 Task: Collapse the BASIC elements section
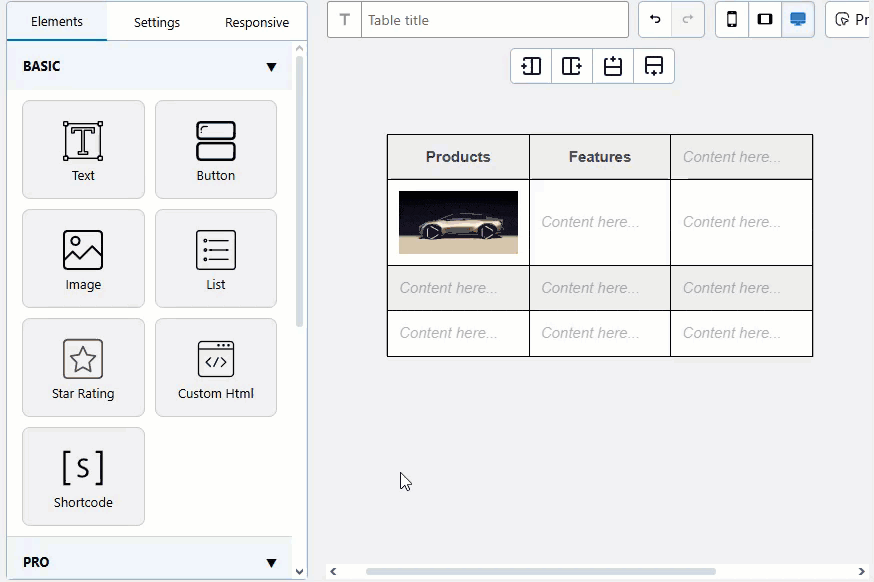click(x=271, y=67)
